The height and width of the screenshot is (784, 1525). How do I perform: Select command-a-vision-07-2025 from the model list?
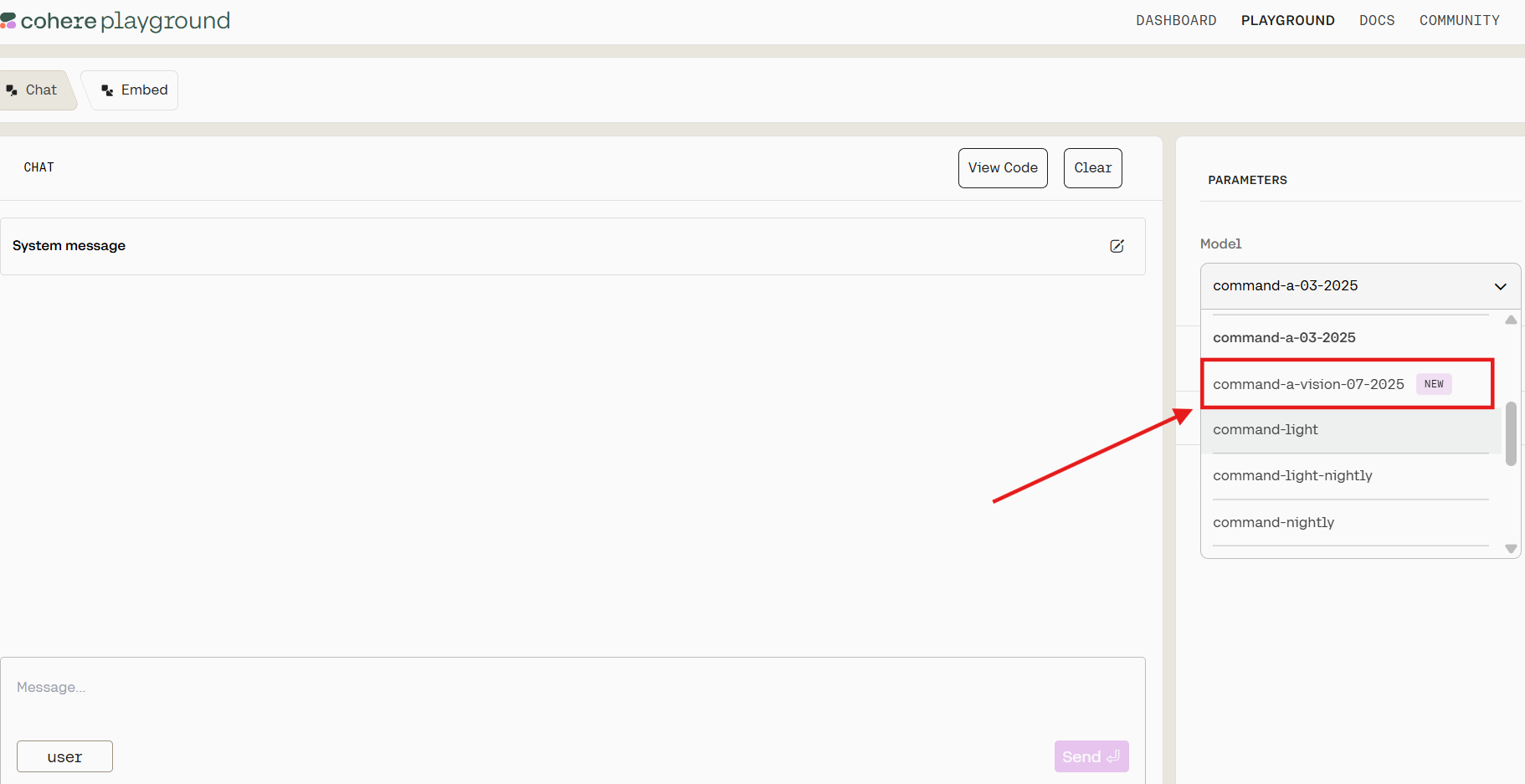pos(1309,384)
